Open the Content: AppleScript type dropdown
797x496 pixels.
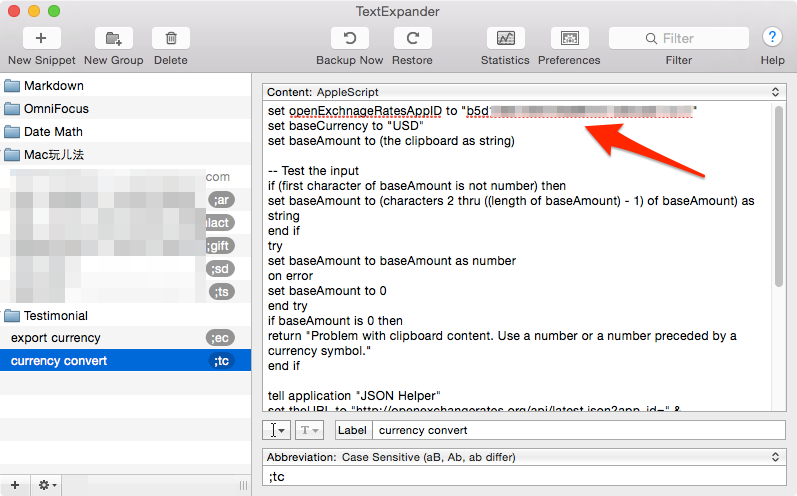pyautogui.click(x=524, y=92)
